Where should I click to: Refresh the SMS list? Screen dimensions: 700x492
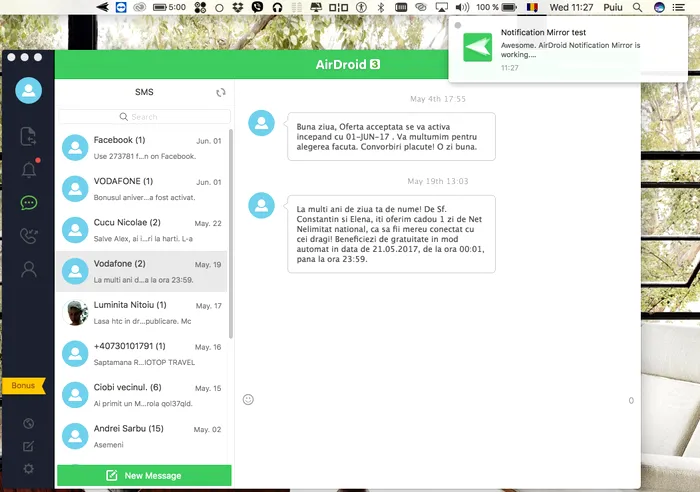[x=221, y=92]
